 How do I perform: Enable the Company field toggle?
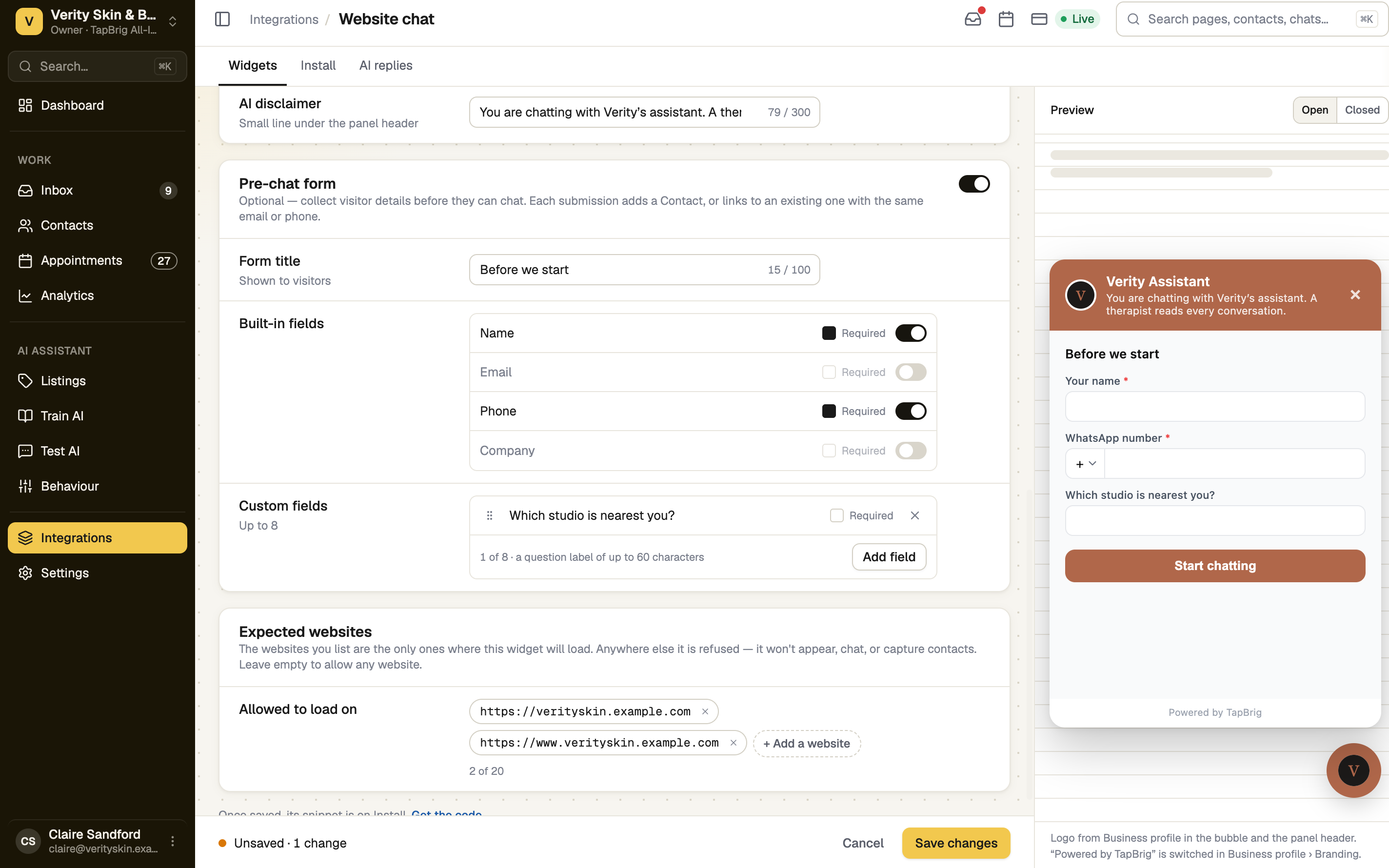(x=910, y=451)
